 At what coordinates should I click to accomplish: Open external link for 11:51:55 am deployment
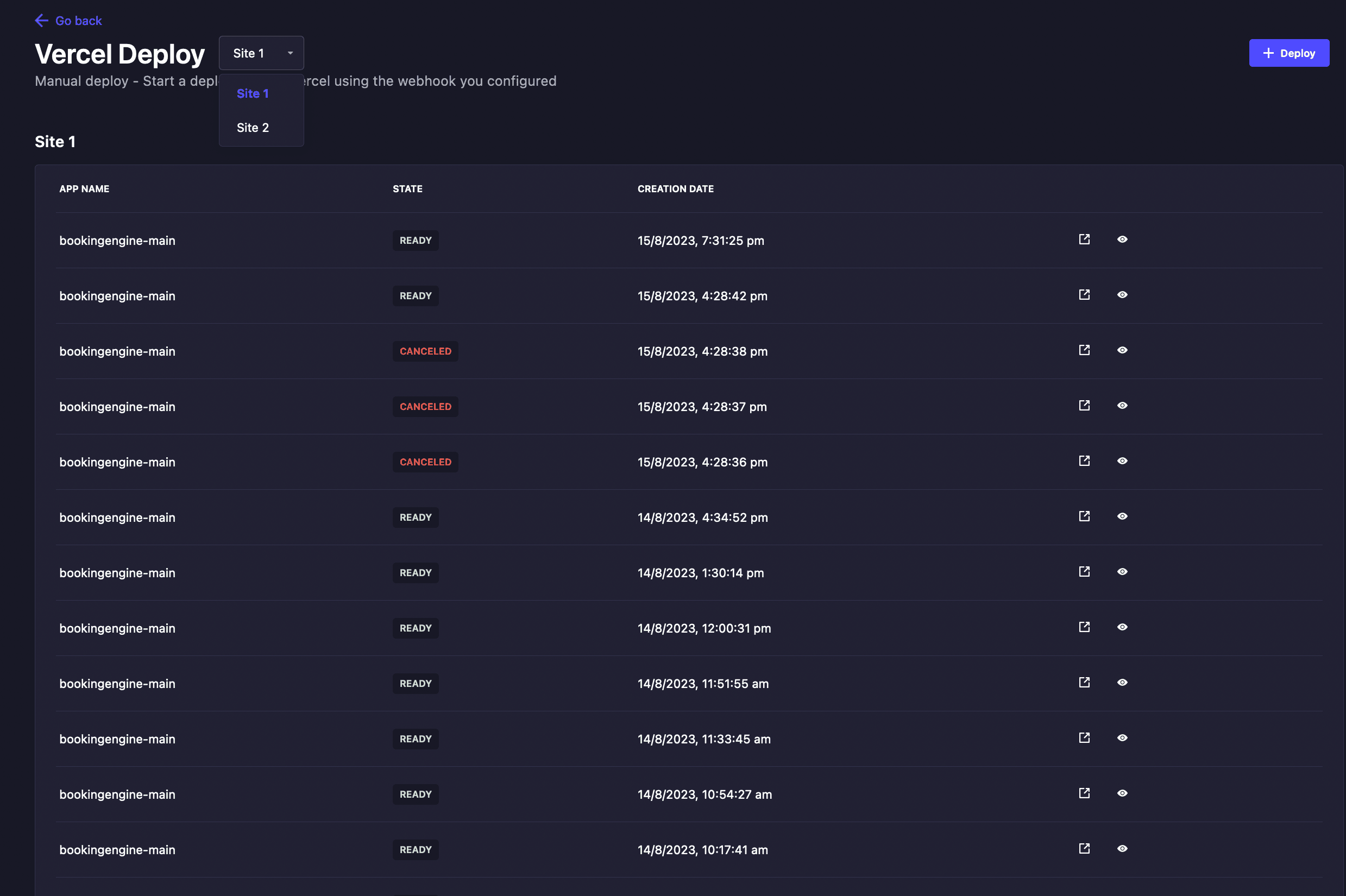pyautogui.click(x=1084, y=683)
